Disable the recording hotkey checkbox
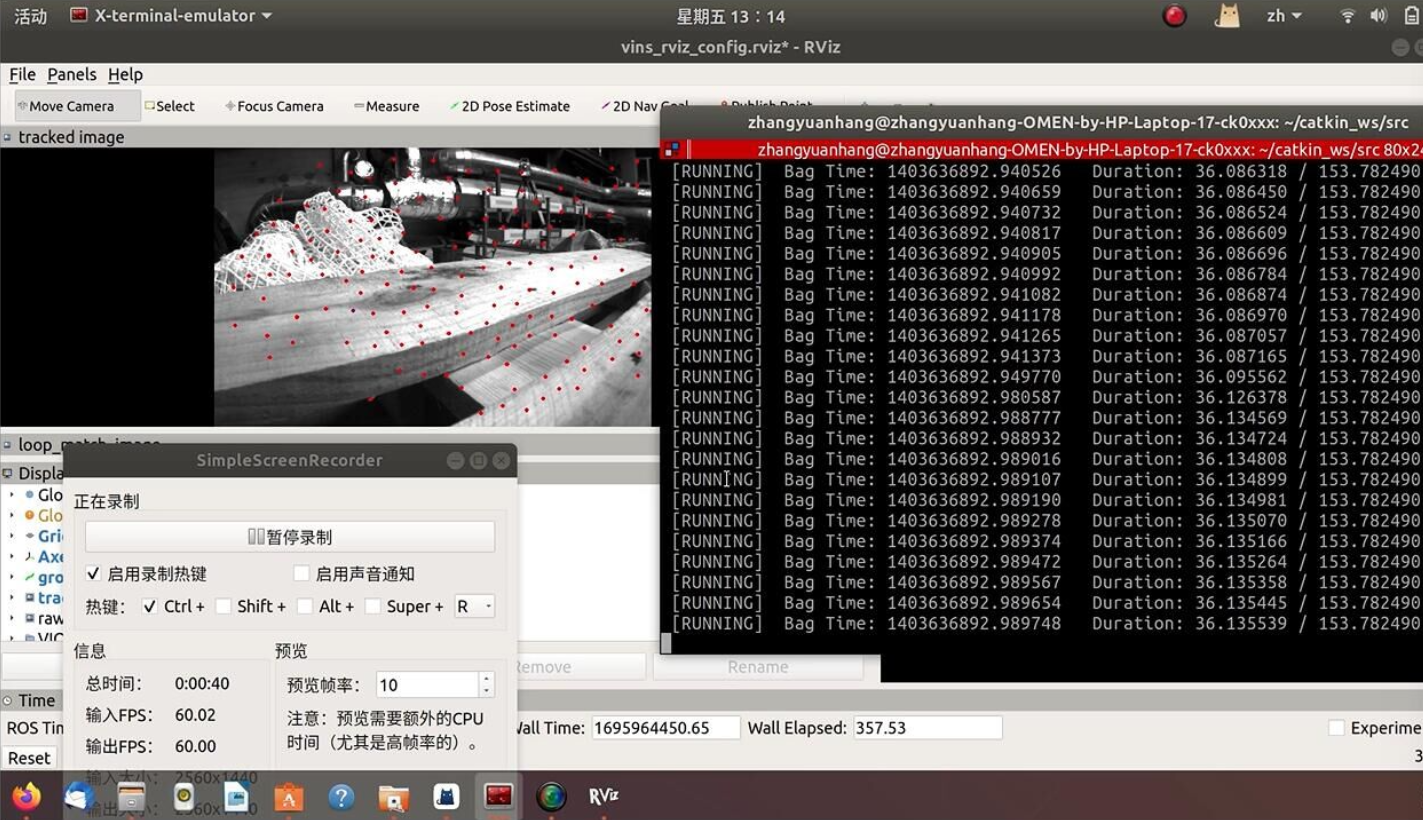This screenshot has width=1423, height=820. 93,574
